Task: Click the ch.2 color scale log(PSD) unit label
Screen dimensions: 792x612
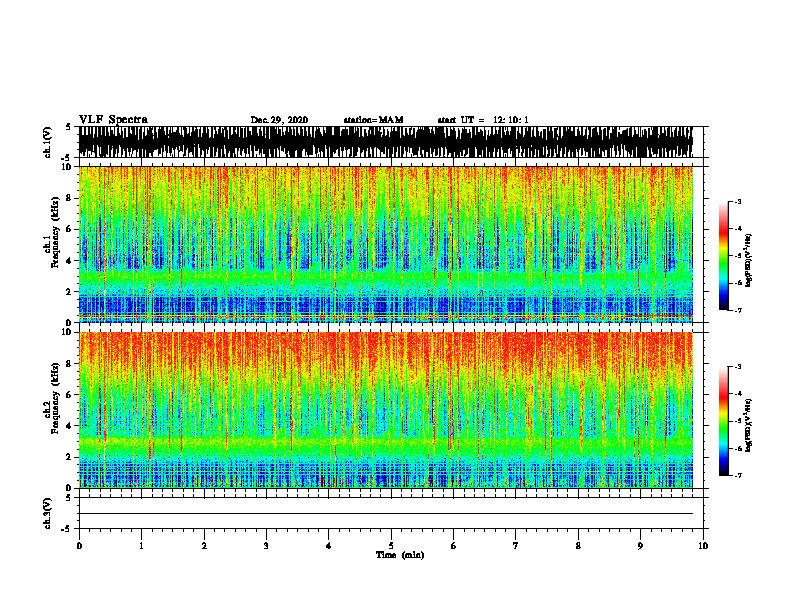Action: (748, 426)
